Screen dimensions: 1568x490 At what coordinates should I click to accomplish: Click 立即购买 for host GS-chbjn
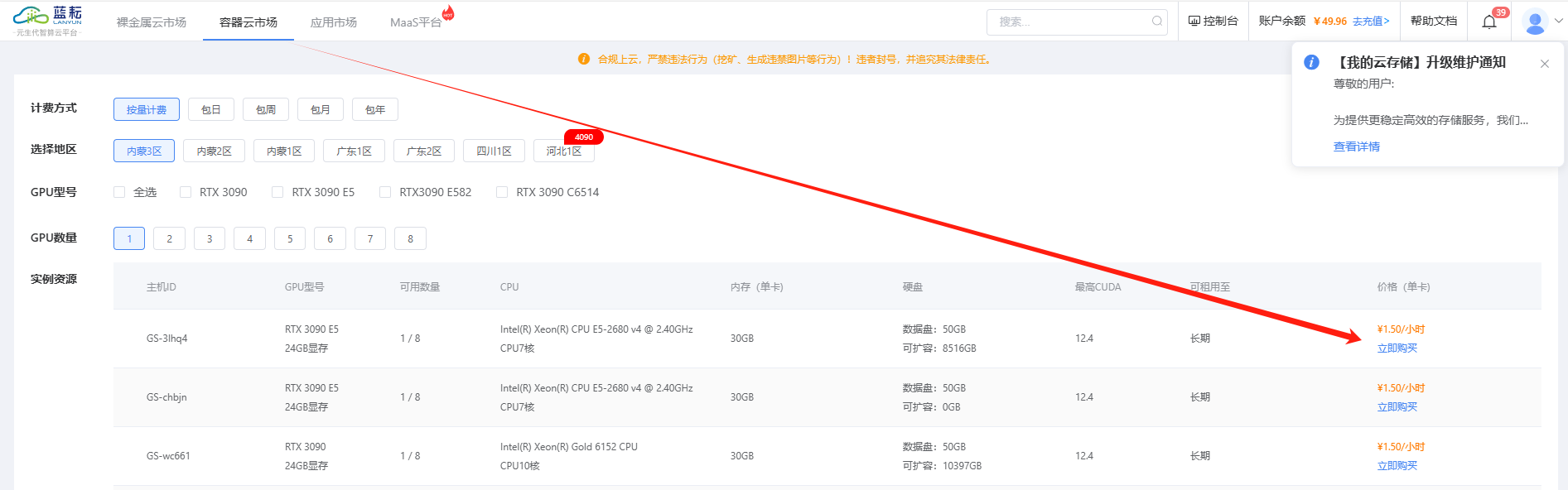click(x=1397, y=407)
